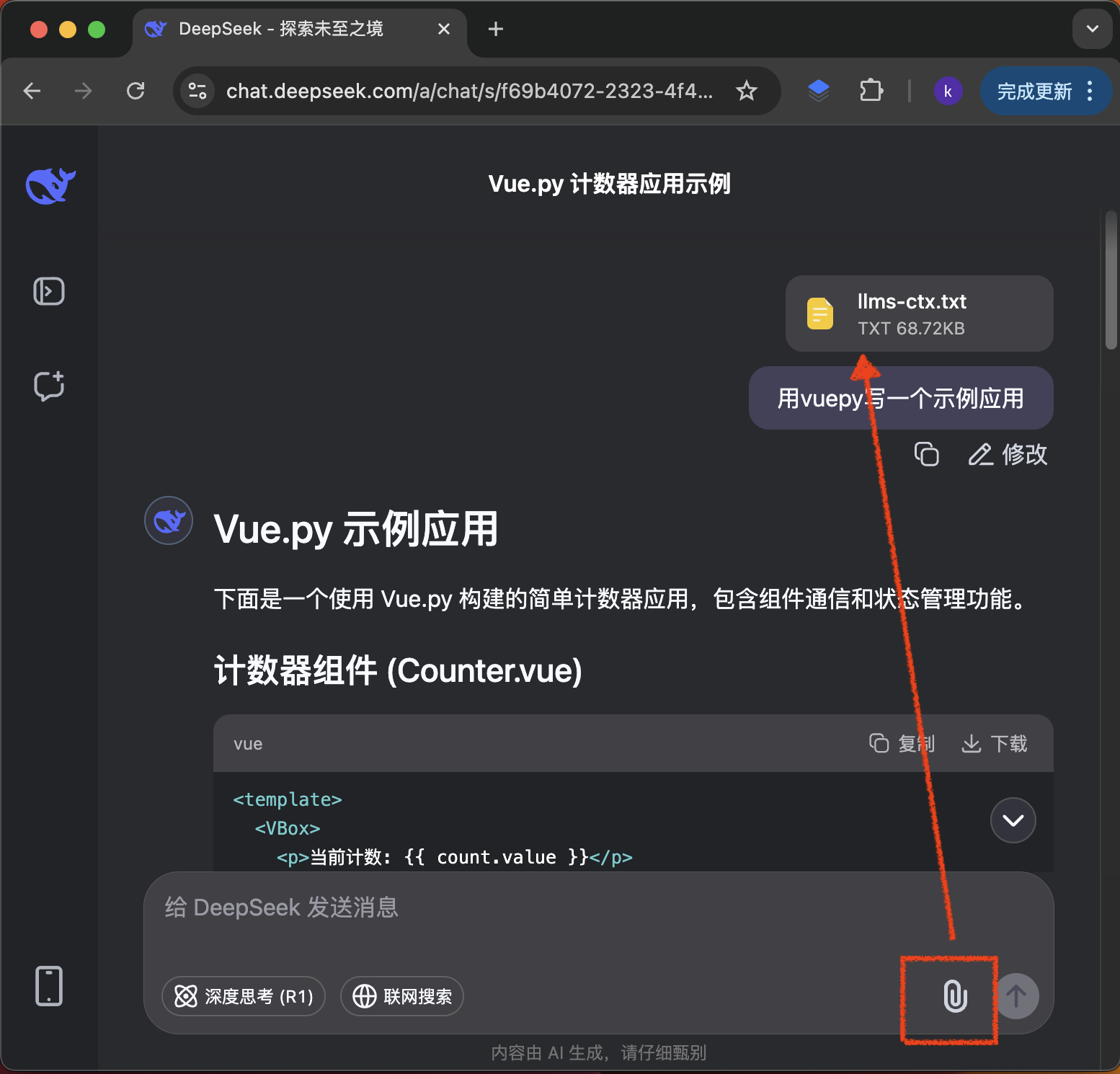The image size is (1120, 1074).
Task: Click the scroll to bottom chevron button
Action: pos(1013,820)
